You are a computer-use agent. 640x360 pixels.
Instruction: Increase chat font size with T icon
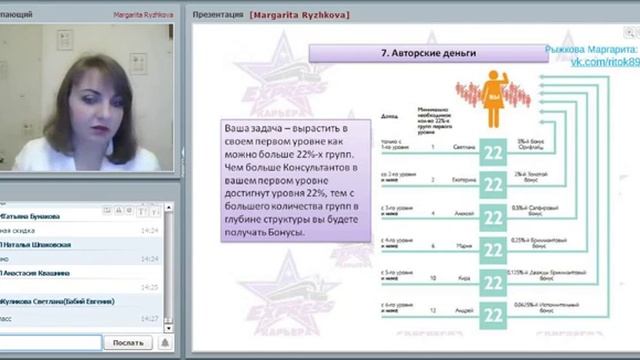pos(142,211)
